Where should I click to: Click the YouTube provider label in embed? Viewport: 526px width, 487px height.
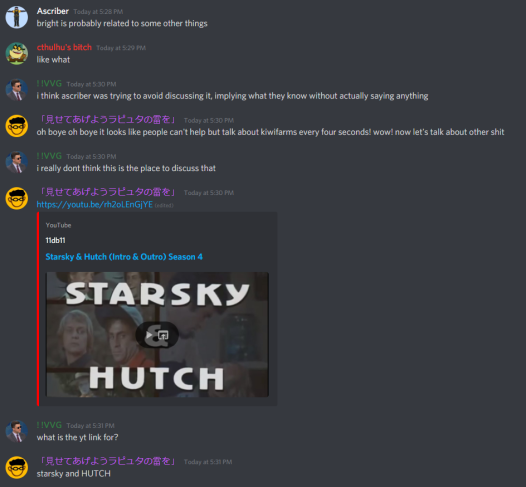pyautogui.click(x=58, y=225)
